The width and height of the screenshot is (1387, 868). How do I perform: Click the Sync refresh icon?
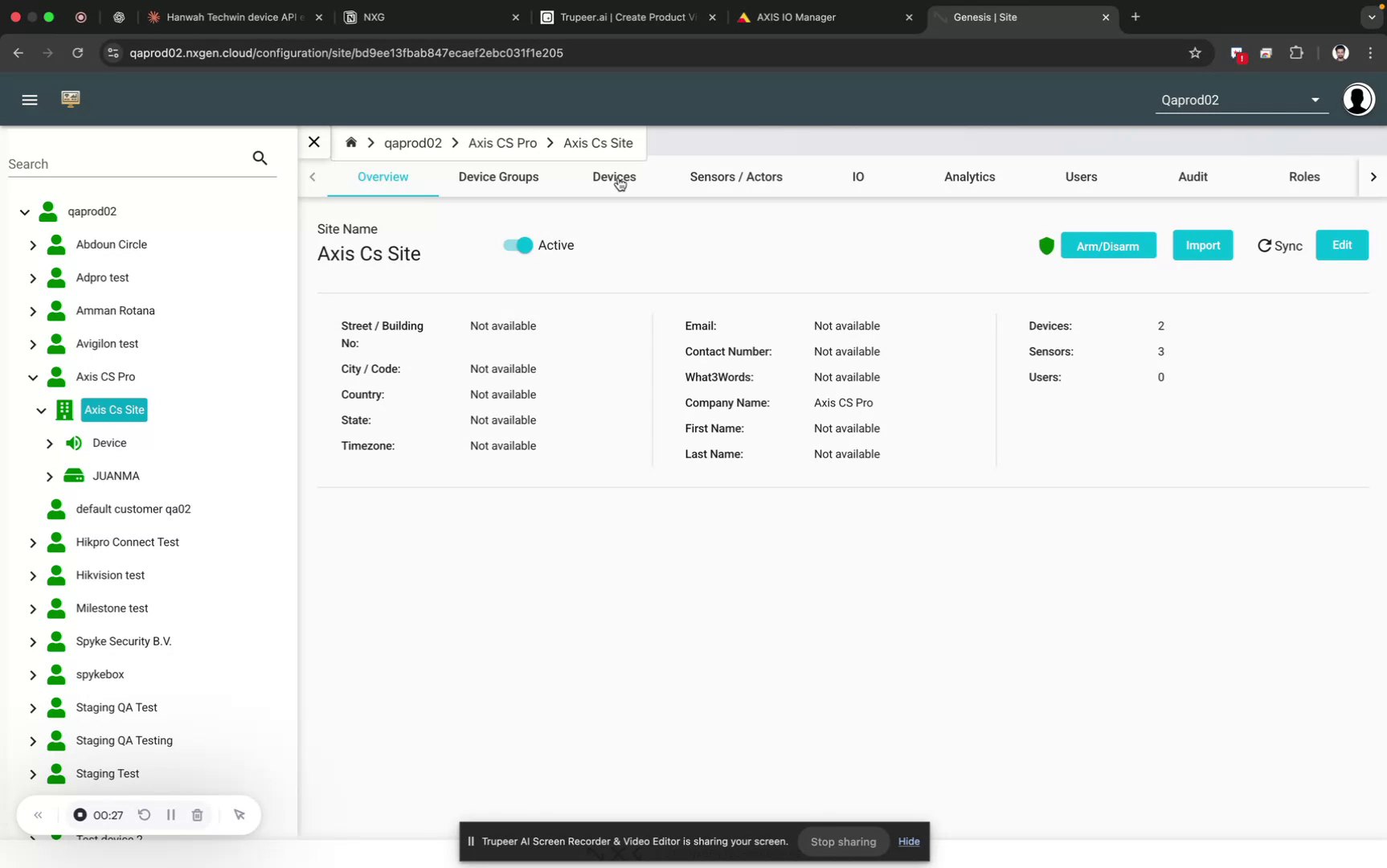pos(1265,246)
